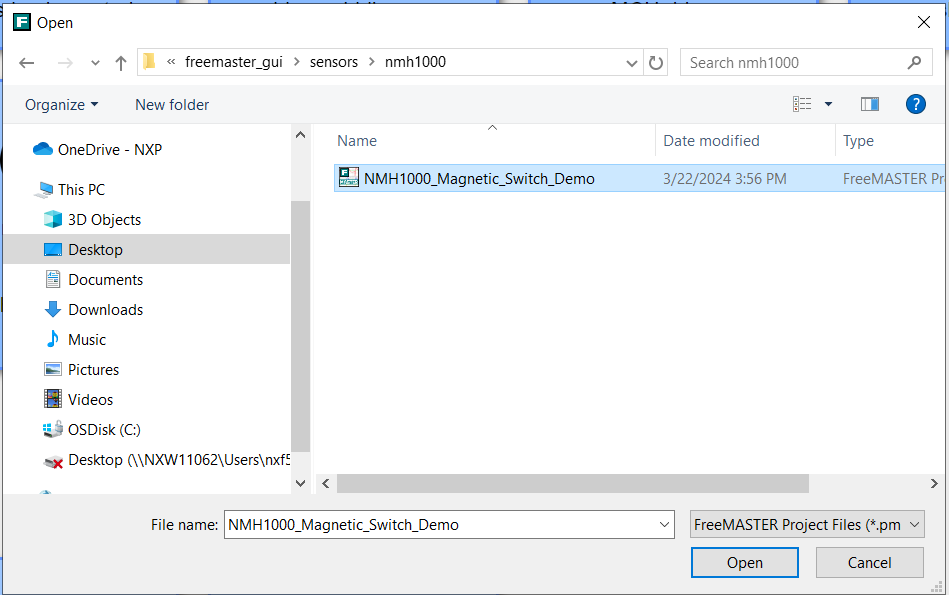
Task: Open the Music folder
Action: pos(87,340)
